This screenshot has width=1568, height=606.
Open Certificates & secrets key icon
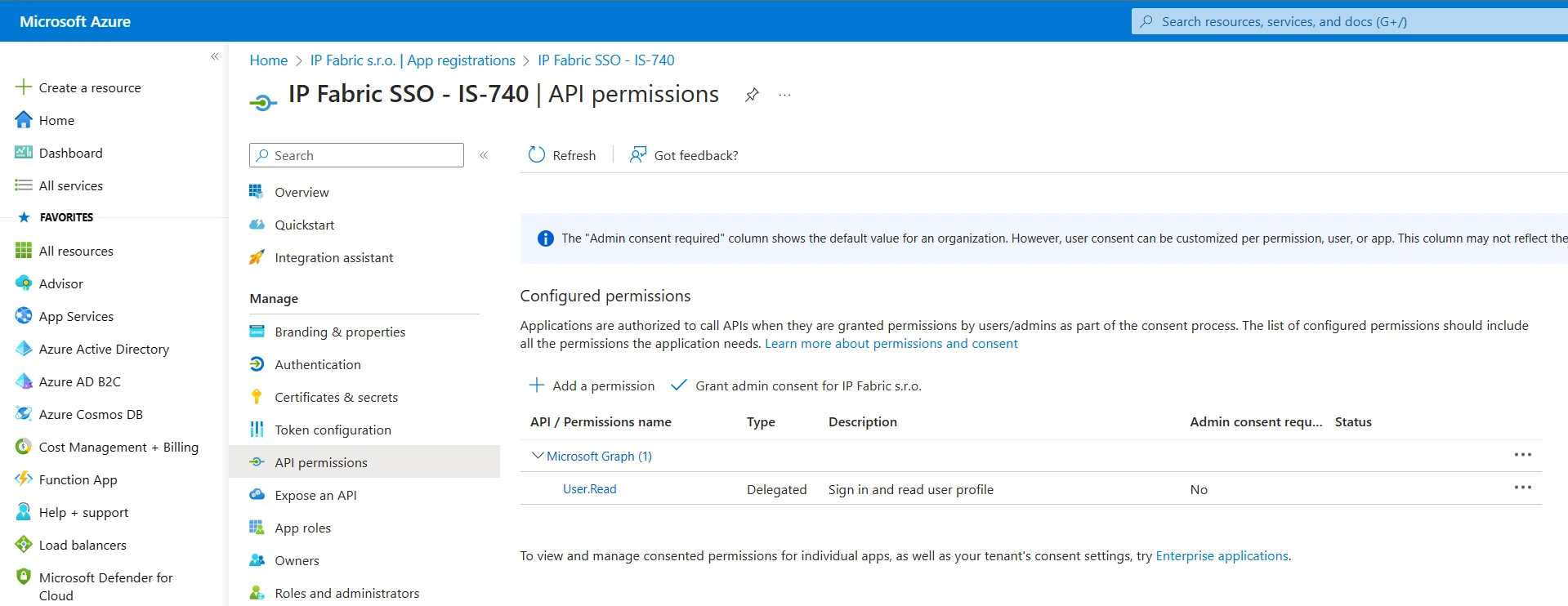click(257, 397)
